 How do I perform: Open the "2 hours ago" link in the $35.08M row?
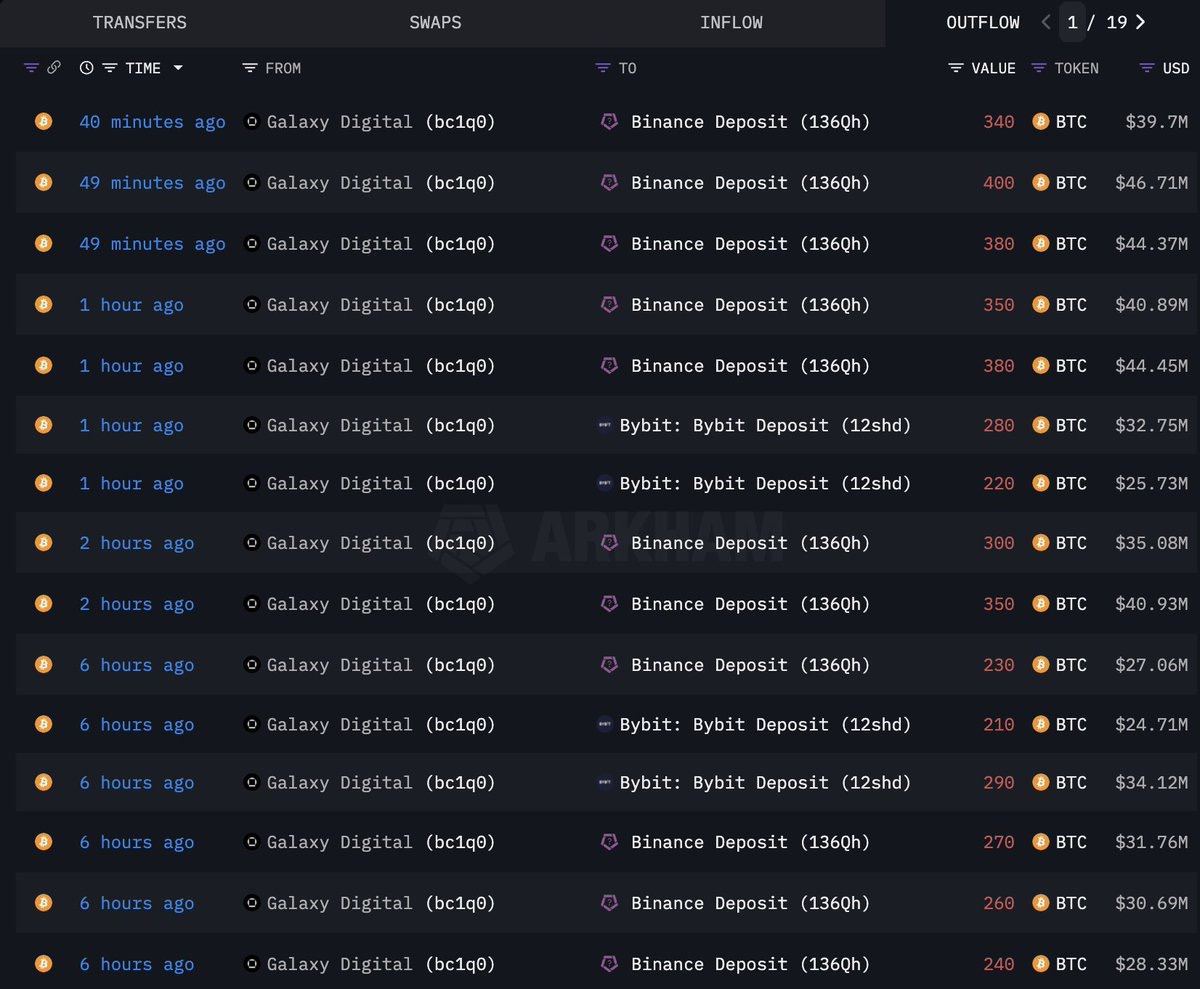click(x=137, y=543)
